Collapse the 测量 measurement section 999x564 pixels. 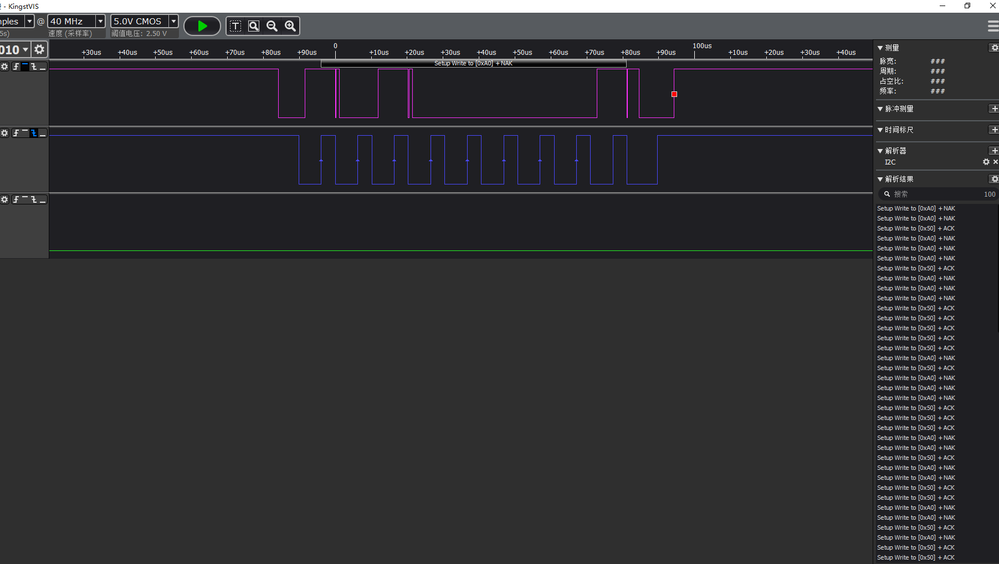[880, 48]
